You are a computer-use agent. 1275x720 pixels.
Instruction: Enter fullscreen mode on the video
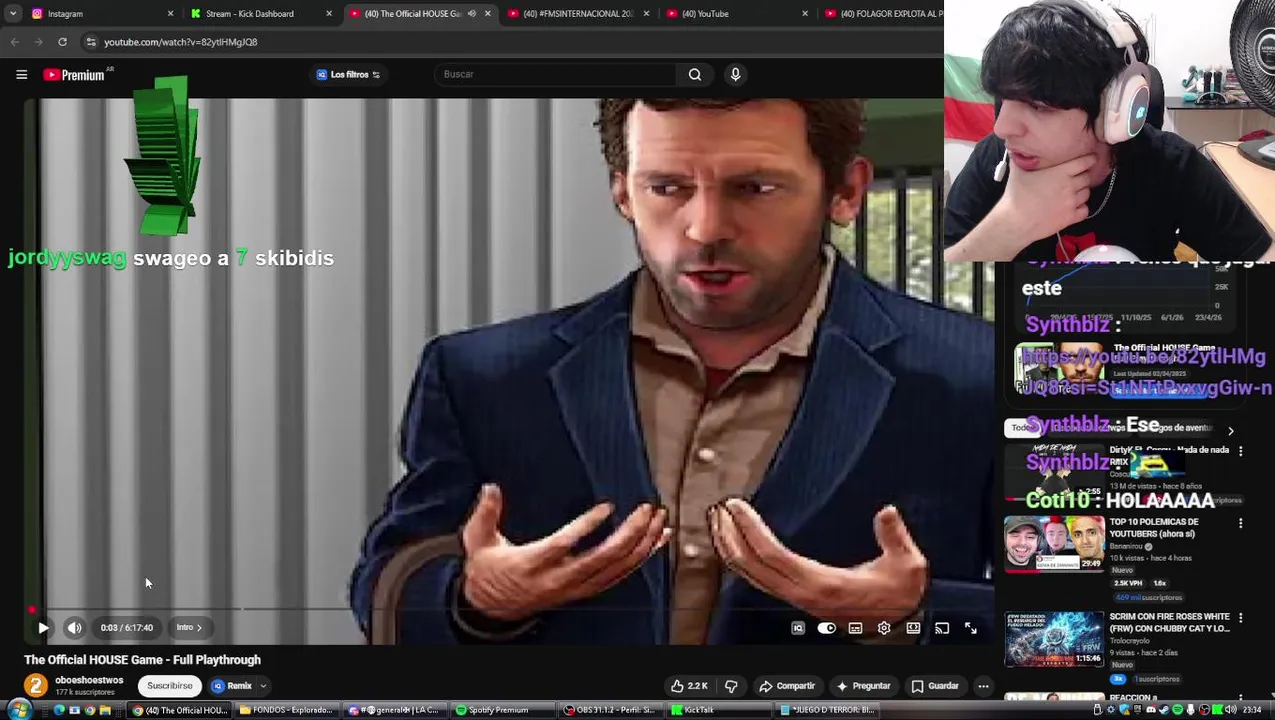[971, 628]
